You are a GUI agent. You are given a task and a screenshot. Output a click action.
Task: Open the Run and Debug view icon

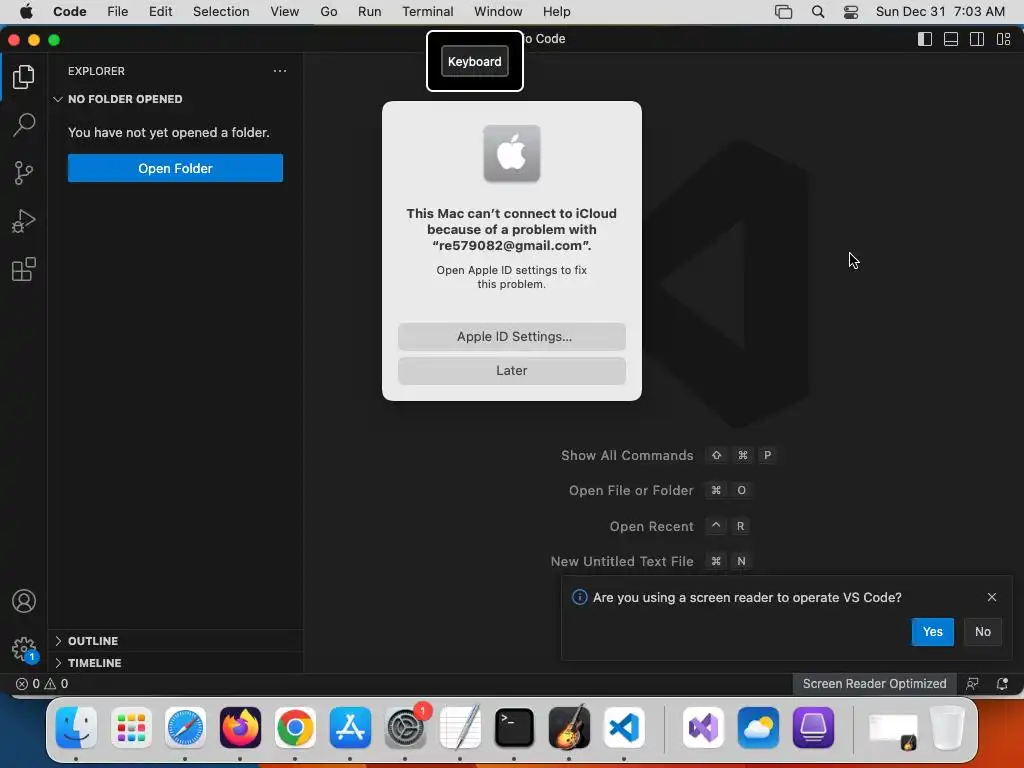click(24, 221)
